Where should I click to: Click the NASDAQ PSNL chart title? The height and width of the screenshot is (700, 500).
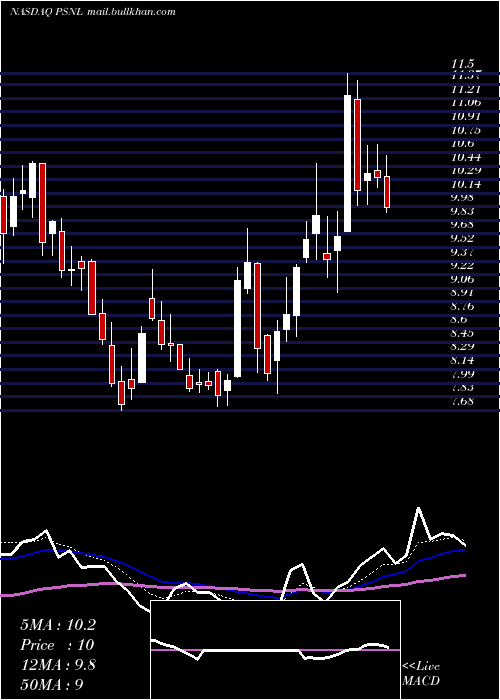point(46,12)
